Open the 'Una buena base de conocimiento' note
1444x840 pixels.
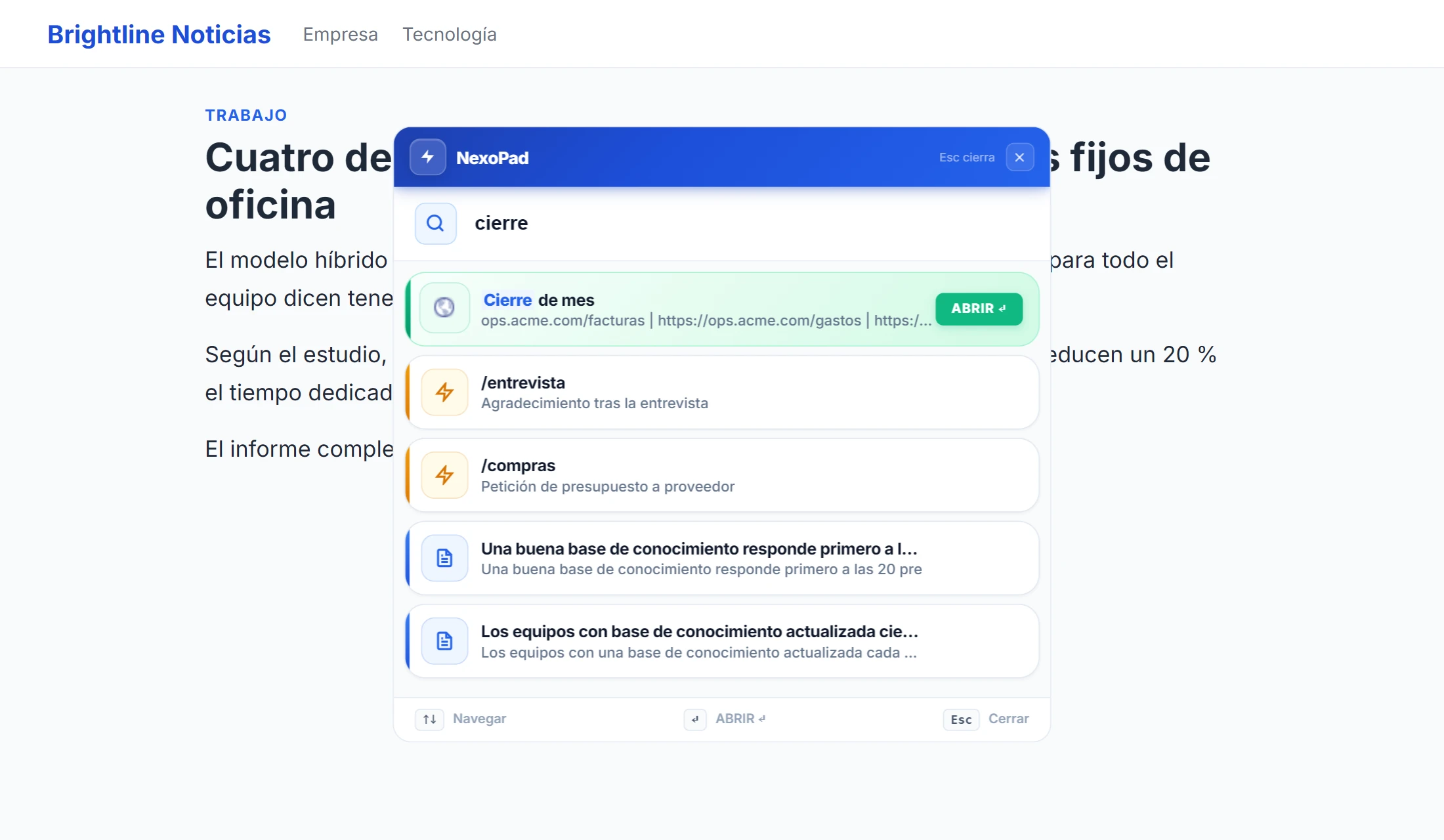[722, 558]
